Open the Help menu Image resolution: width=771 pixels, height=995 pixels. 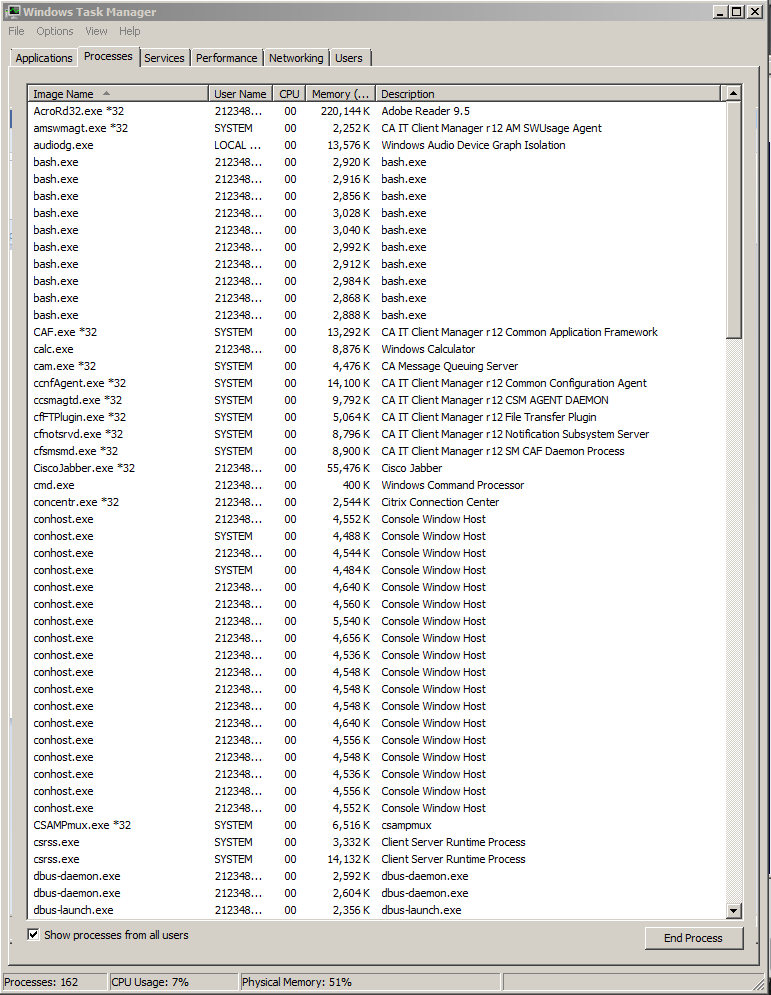129,31
